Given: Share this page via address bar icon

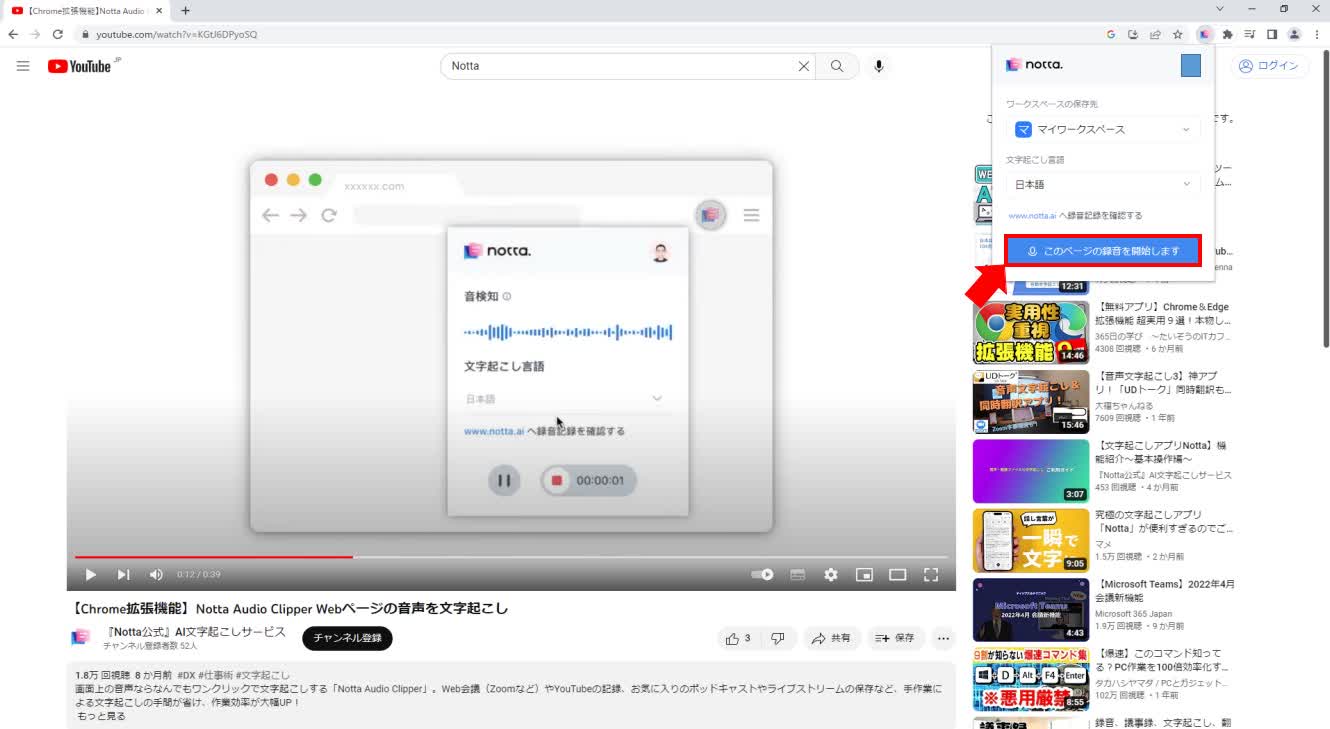Looking at the screenshot, I should click(x=1155, y=34).
